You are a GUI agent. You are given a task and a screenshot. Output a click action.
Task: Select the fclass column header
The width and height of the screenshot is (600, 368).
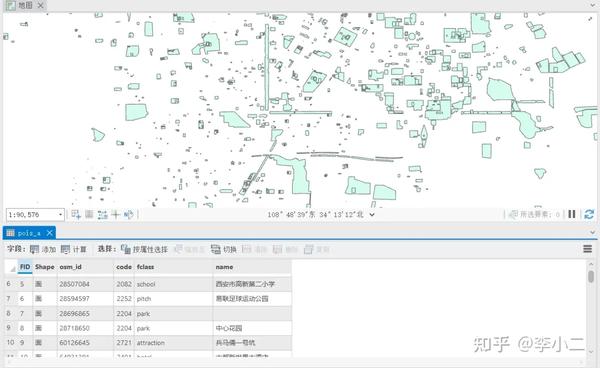pos(174,267)
